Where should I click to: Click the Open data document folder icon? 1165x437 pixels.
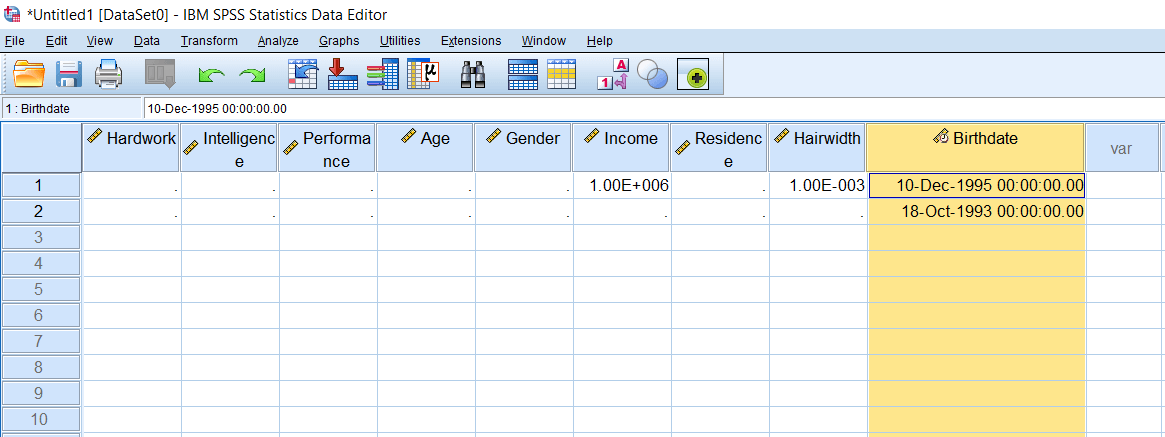[x=29, y=74]
